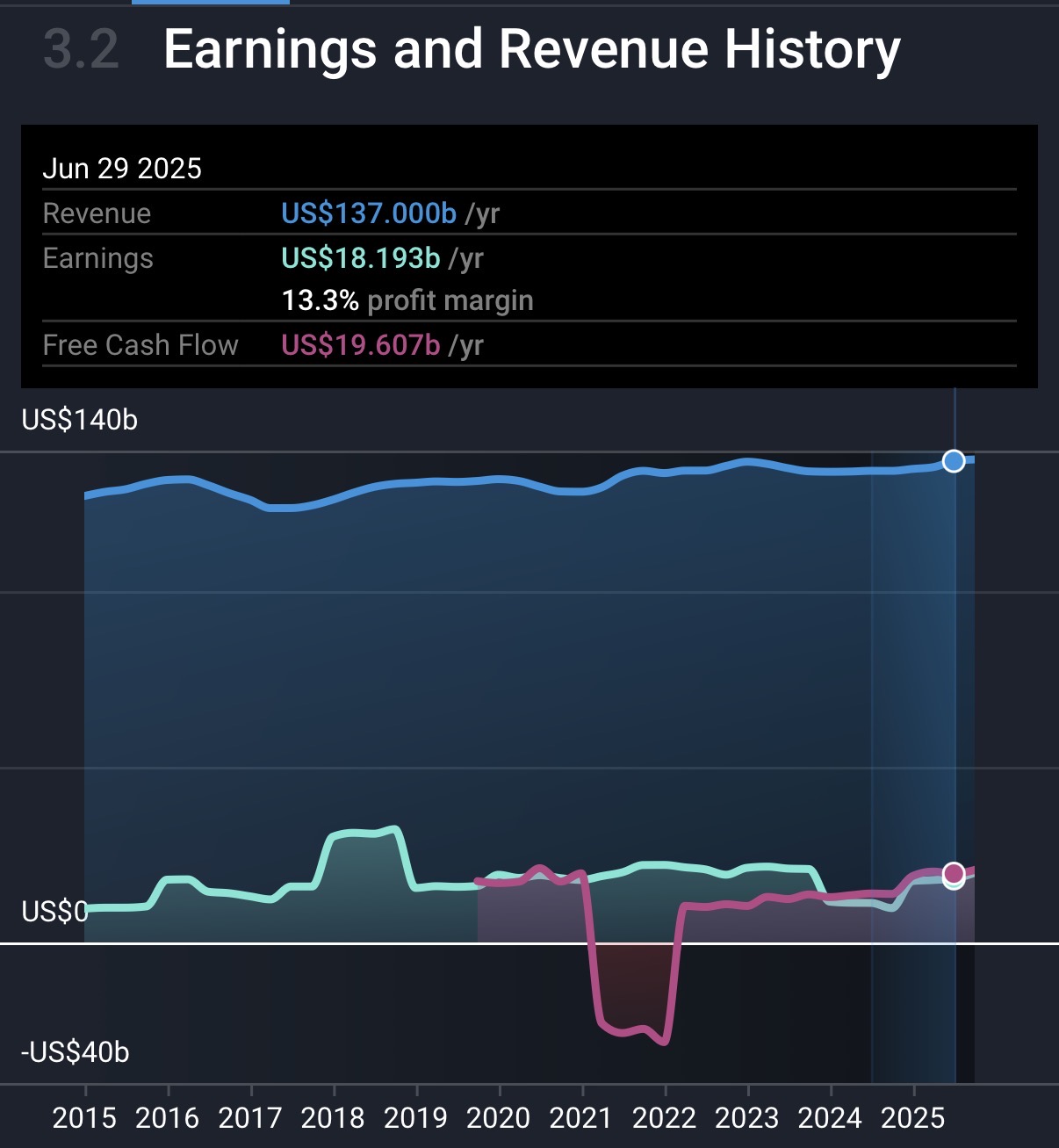This screenshot has width=1059, height=1148.
Task: Click the US$19.607b free cash flow value
Action: tap(360, 345)
